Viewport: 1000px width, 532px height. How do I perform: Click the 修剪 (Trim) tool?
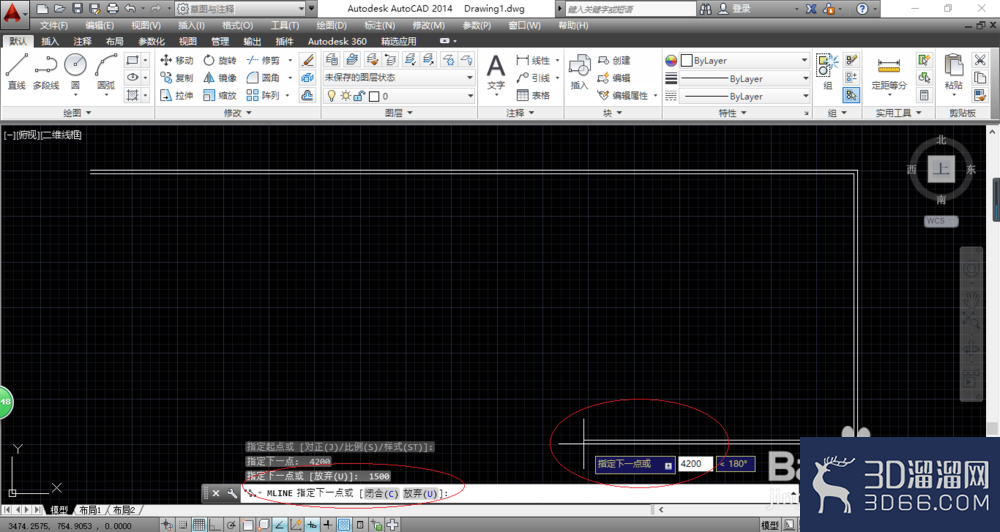point(263,60)
